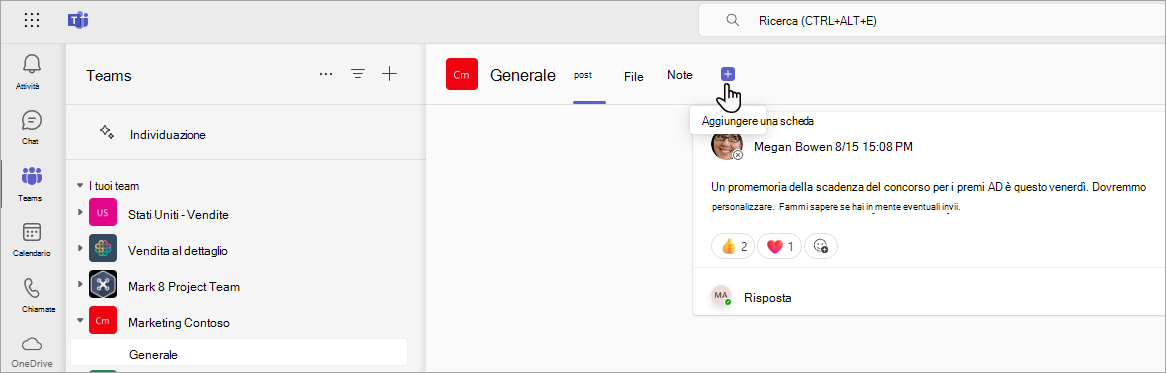Click the search magnifier icon
The height and width of the screenshot is (373, 1166).
[732, 20]
